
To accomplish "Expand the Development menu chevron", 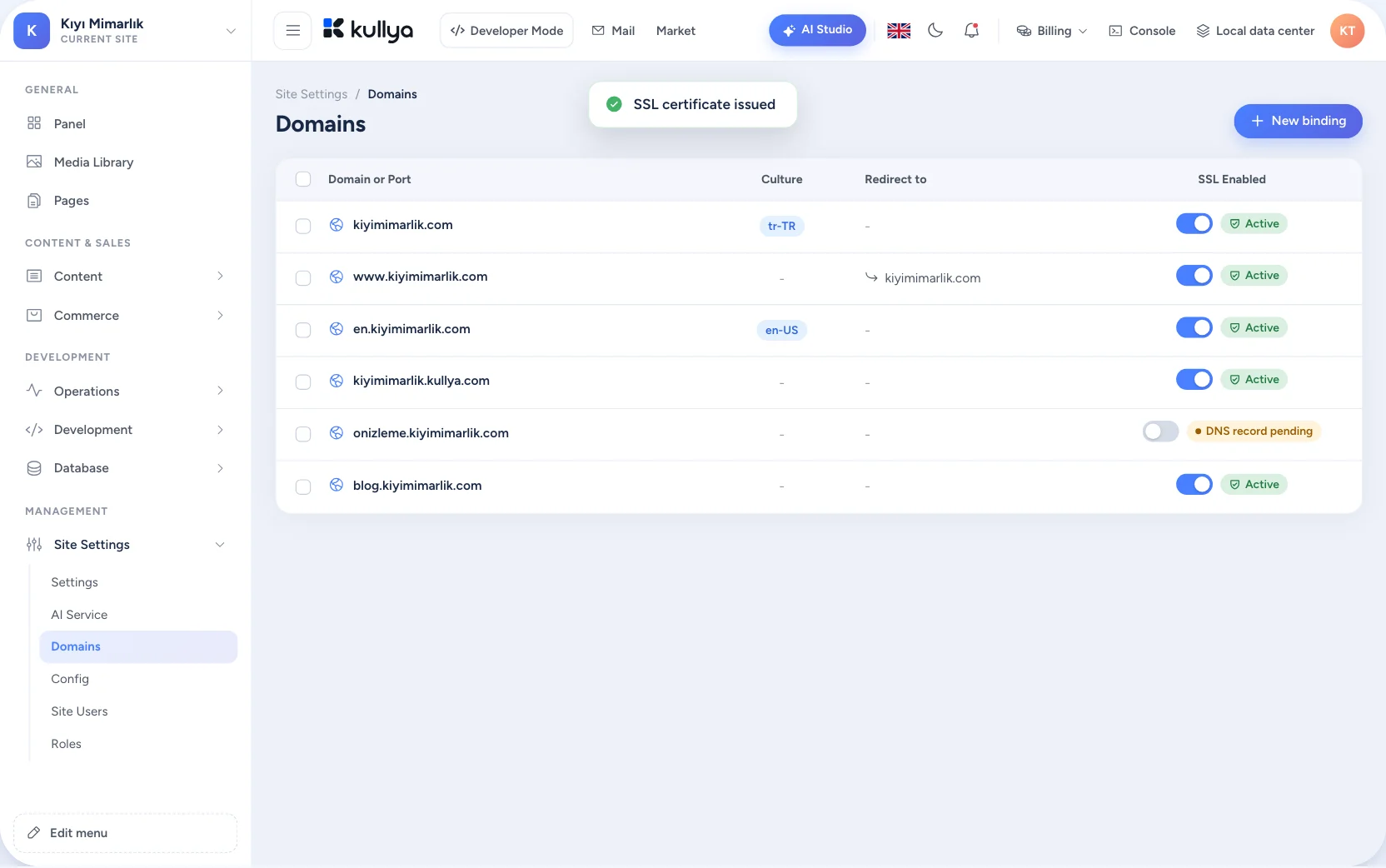I will click(220, 430).
